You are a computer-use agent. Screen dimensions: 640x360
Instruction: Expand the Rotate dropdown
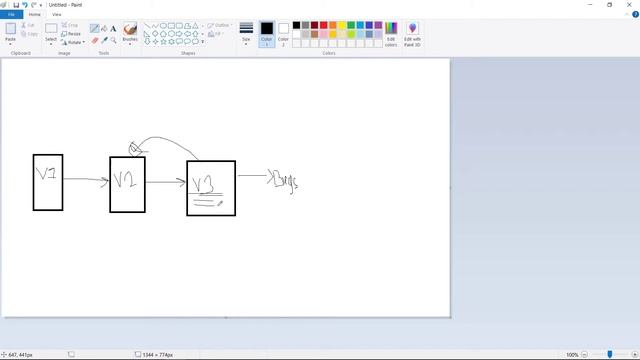84,42
